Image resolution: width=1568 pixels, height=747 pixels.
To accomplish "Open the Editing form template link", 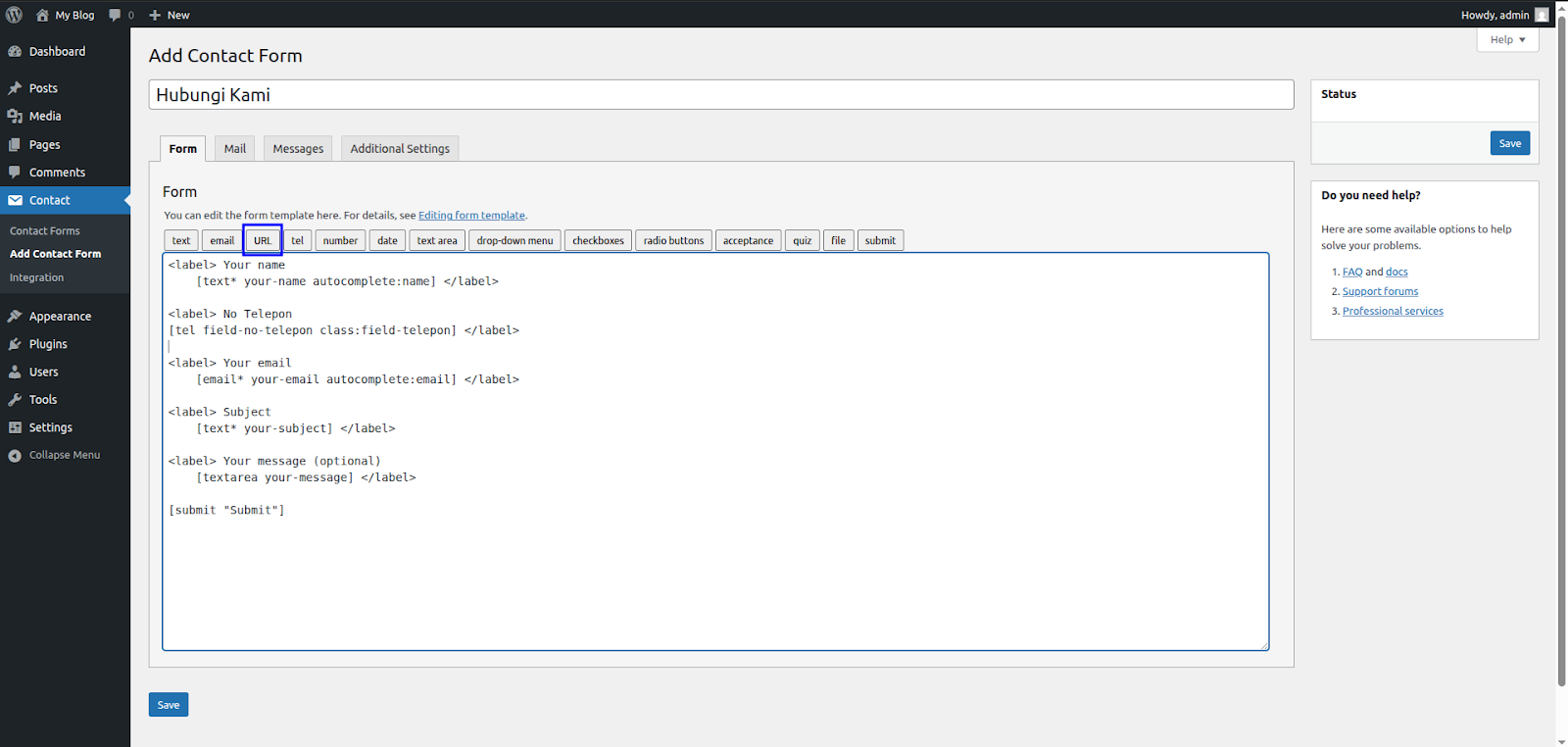I will click(x=471, y=216).
